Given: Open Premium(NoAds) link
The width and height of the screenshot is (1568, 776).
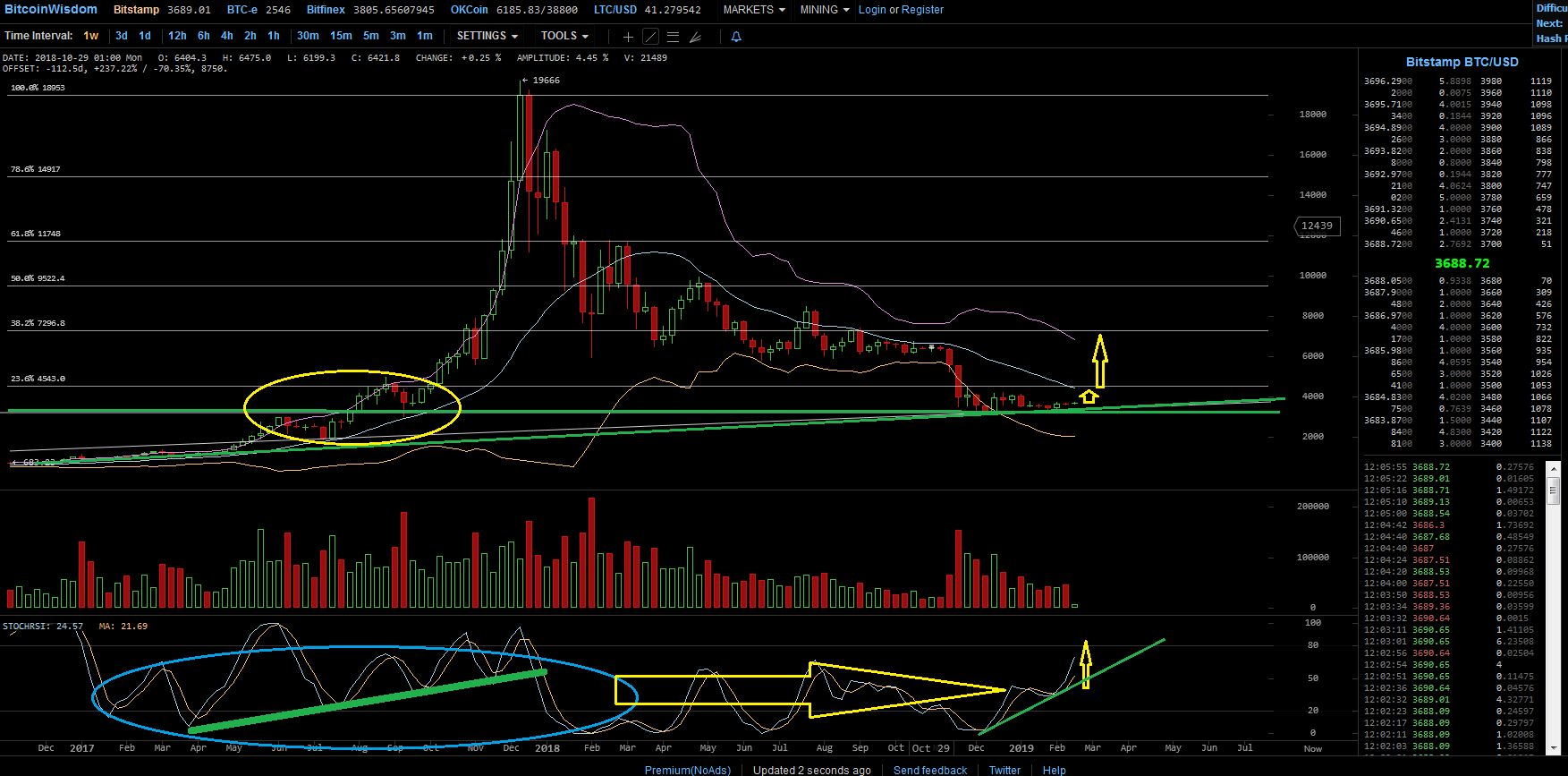Looking at the screenshot, I should click(x=688, y=770).
